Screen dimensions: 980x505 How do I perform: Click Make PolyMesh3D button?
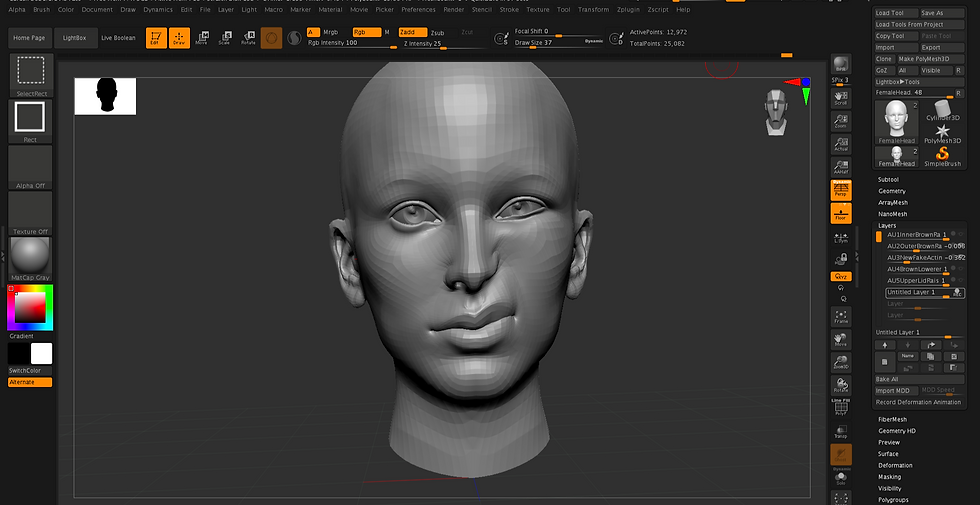point(930,59)
